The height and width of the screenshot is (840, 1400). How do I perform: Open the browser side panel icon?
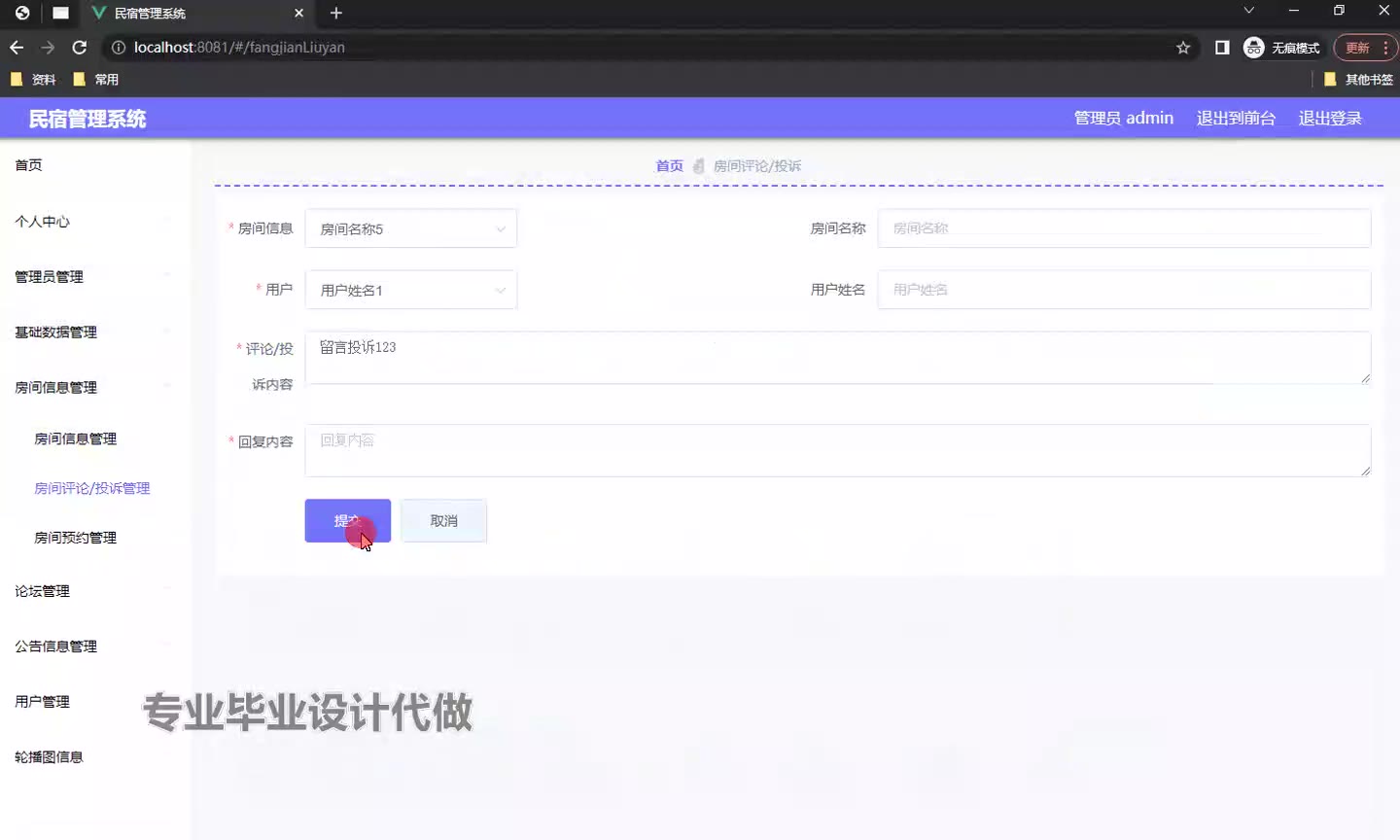coord(1222,48)
